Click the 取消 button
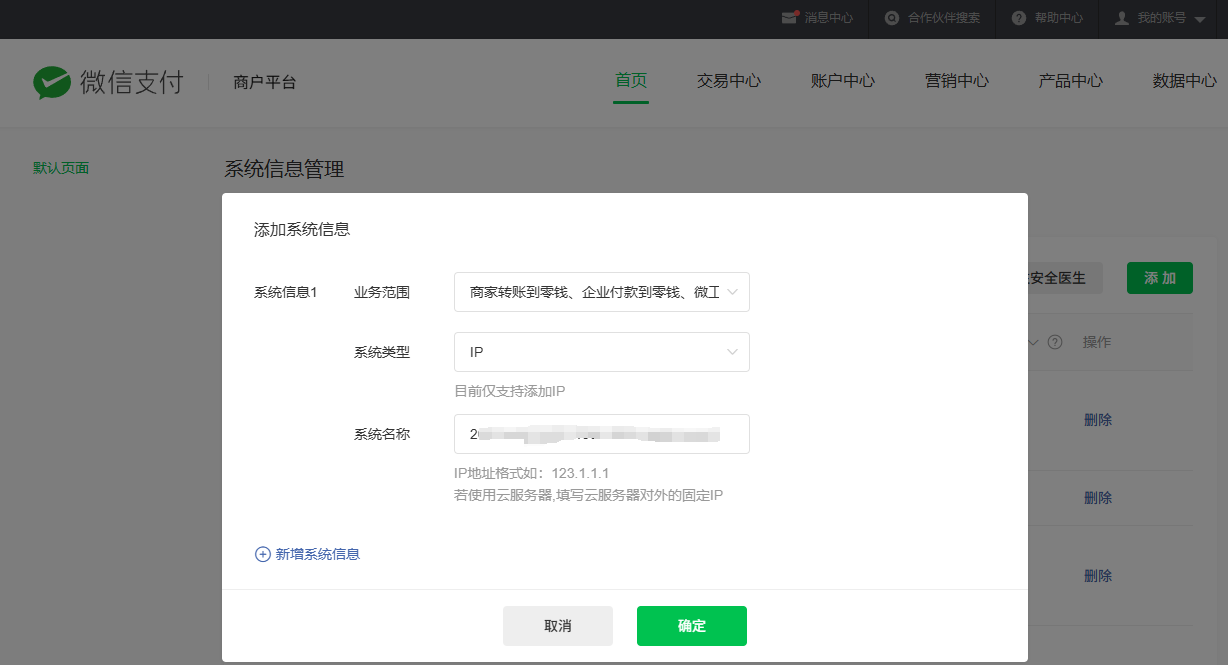 [557, 626]
